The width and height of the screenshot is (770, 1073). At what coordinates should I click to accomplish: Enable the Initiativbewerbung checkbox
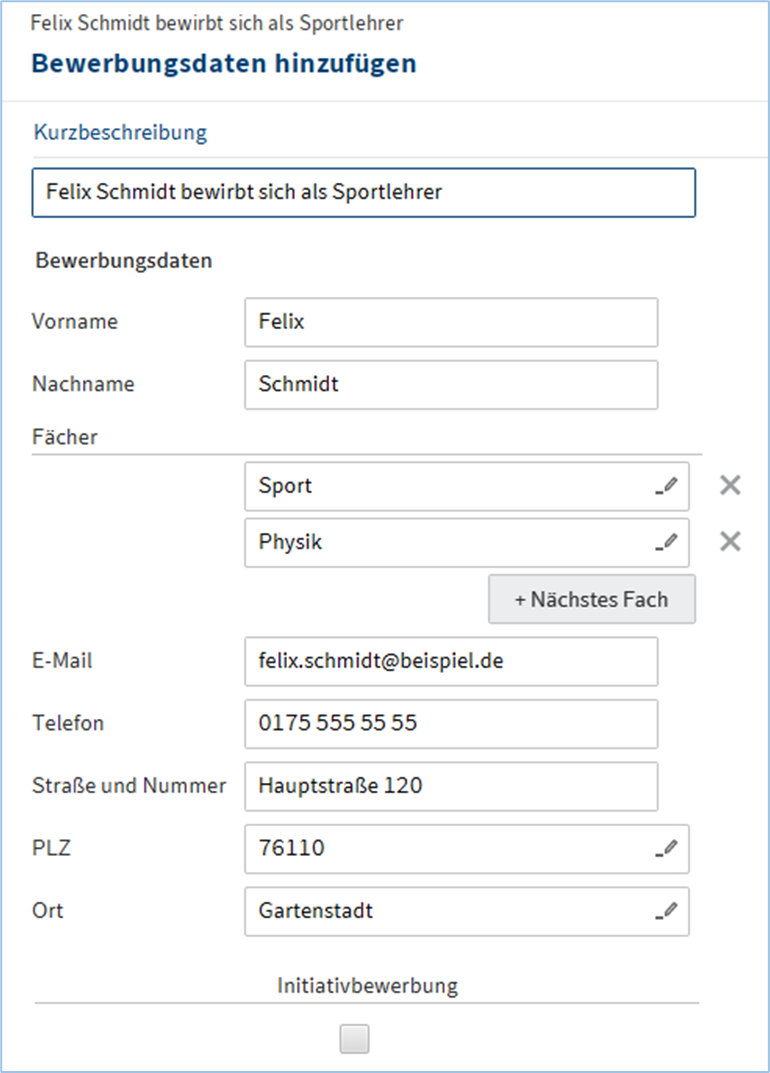tap(354, 1040)
